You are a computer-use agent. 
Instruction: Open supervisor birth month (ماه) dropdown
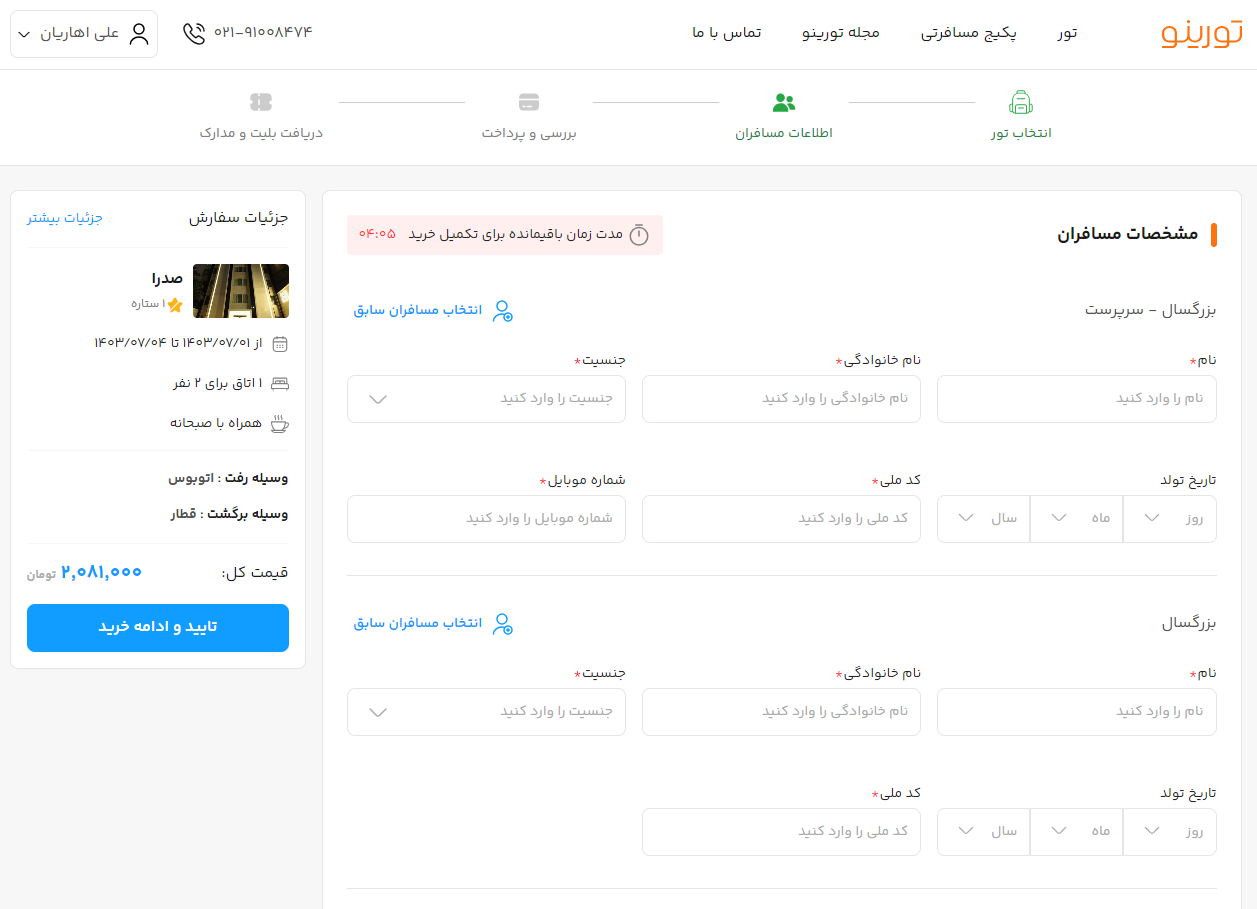(x=1076, y=518)
